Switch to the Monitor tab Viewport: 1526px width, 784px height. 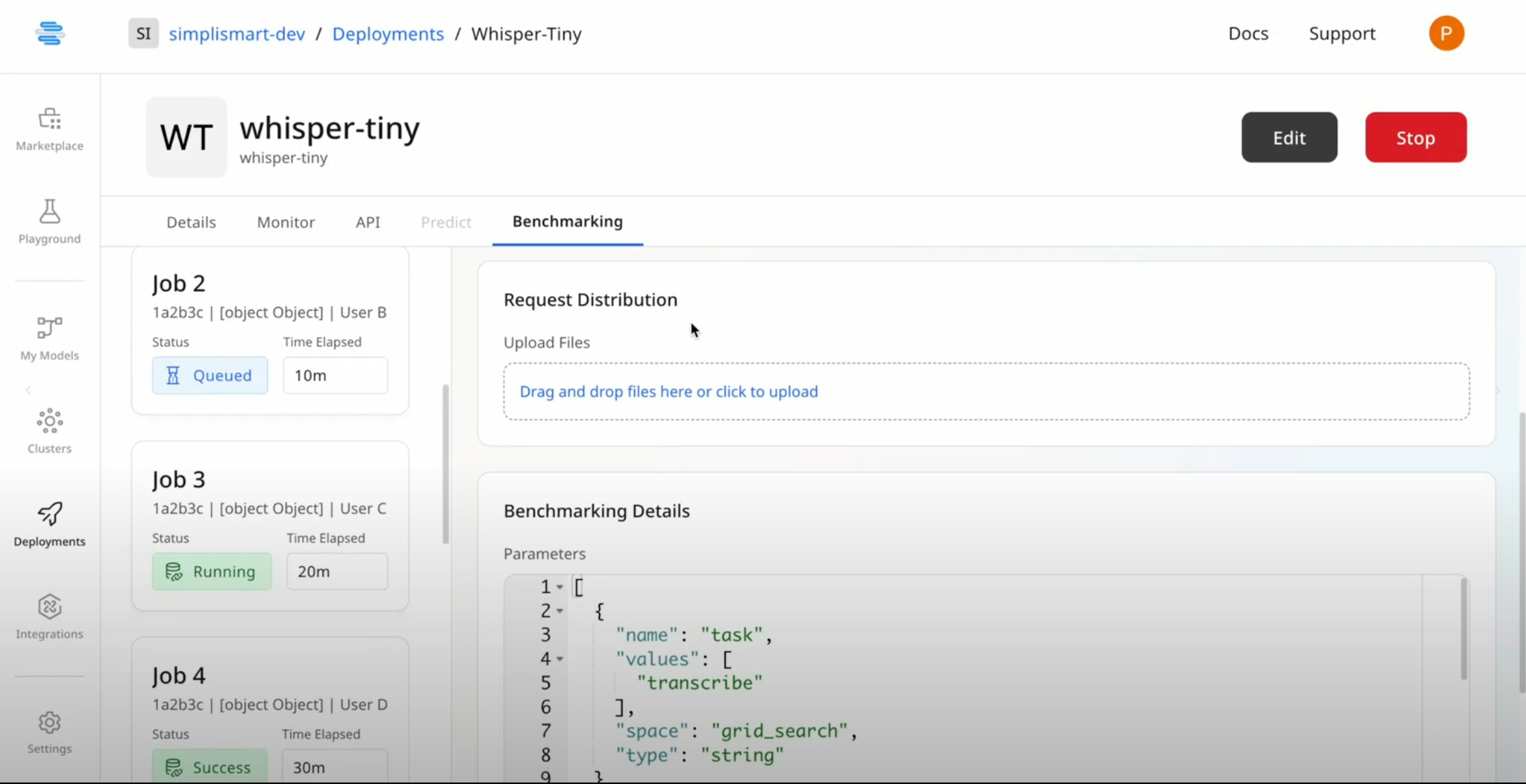click(x=285, y=222)
